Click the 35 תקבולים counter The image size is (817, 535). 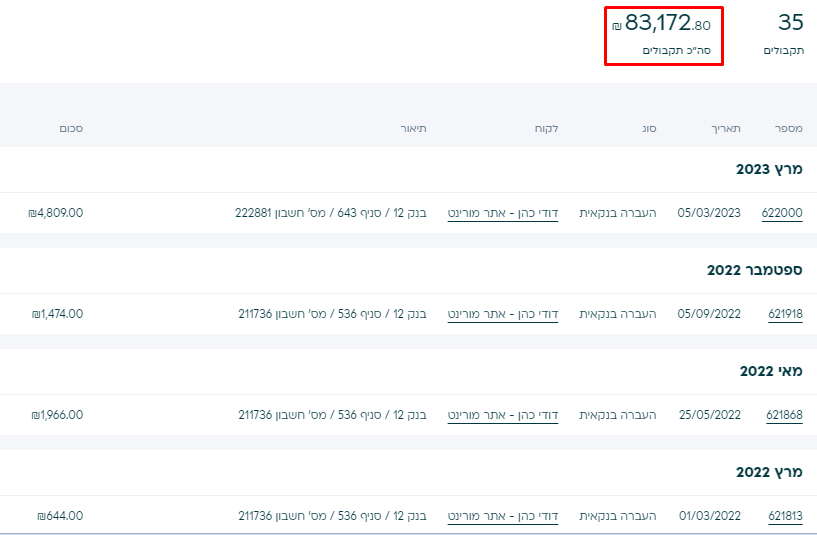(x=784, y=34)
